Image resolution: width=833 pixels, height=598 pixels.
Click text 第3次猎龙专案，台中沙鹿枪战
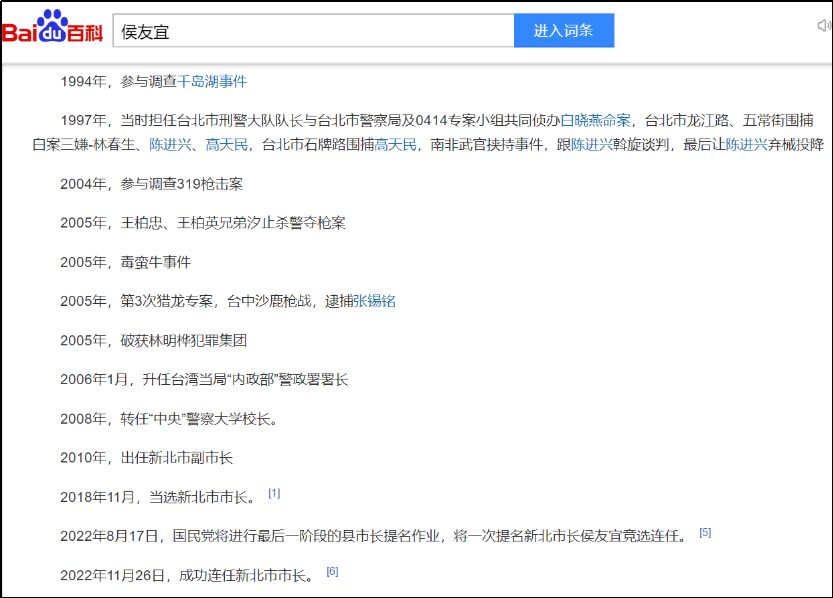pos(216,301)
